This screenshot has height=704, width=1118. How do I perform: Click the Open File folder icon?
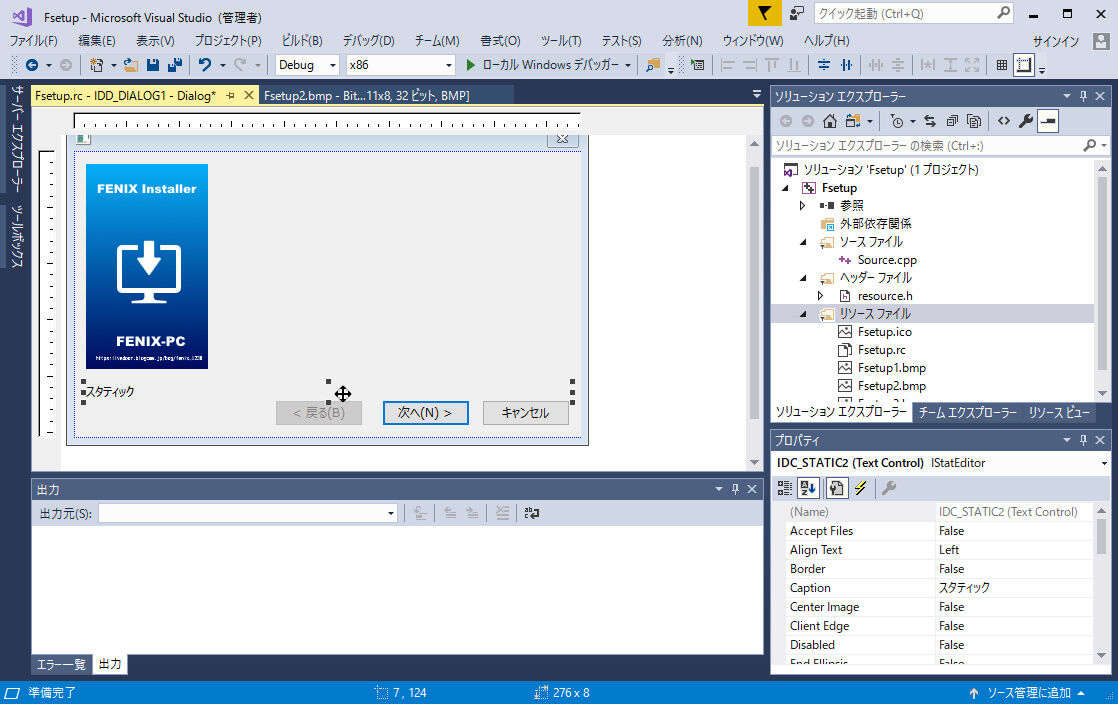tap(130, 65)
